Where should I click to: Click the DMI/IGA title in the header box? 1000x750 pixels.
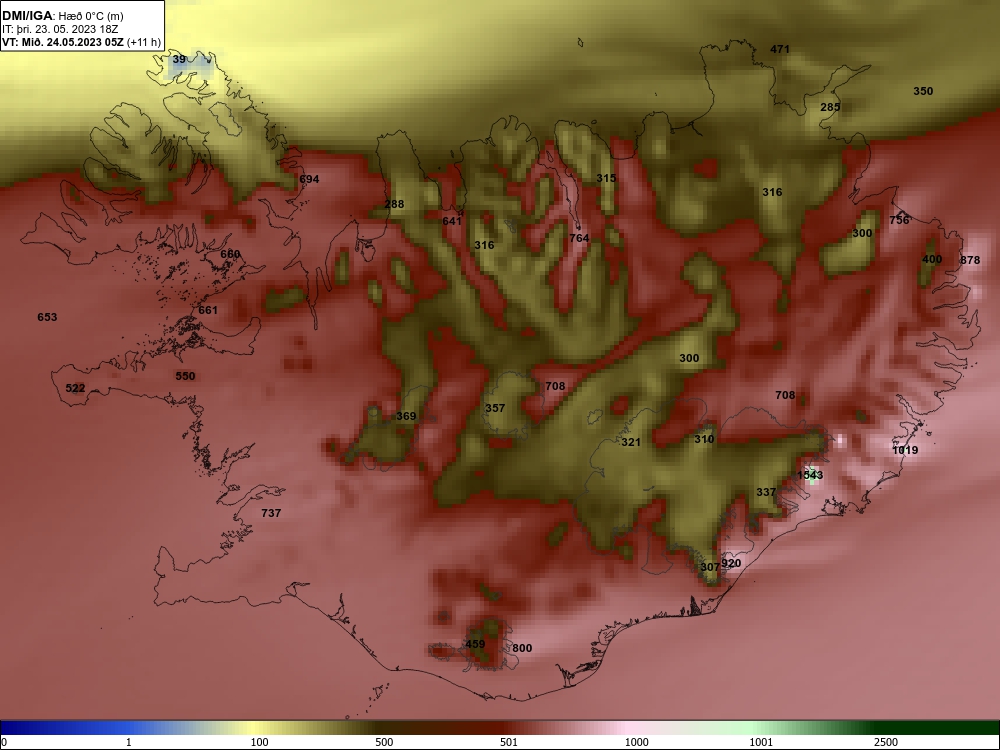click(28, 16)
